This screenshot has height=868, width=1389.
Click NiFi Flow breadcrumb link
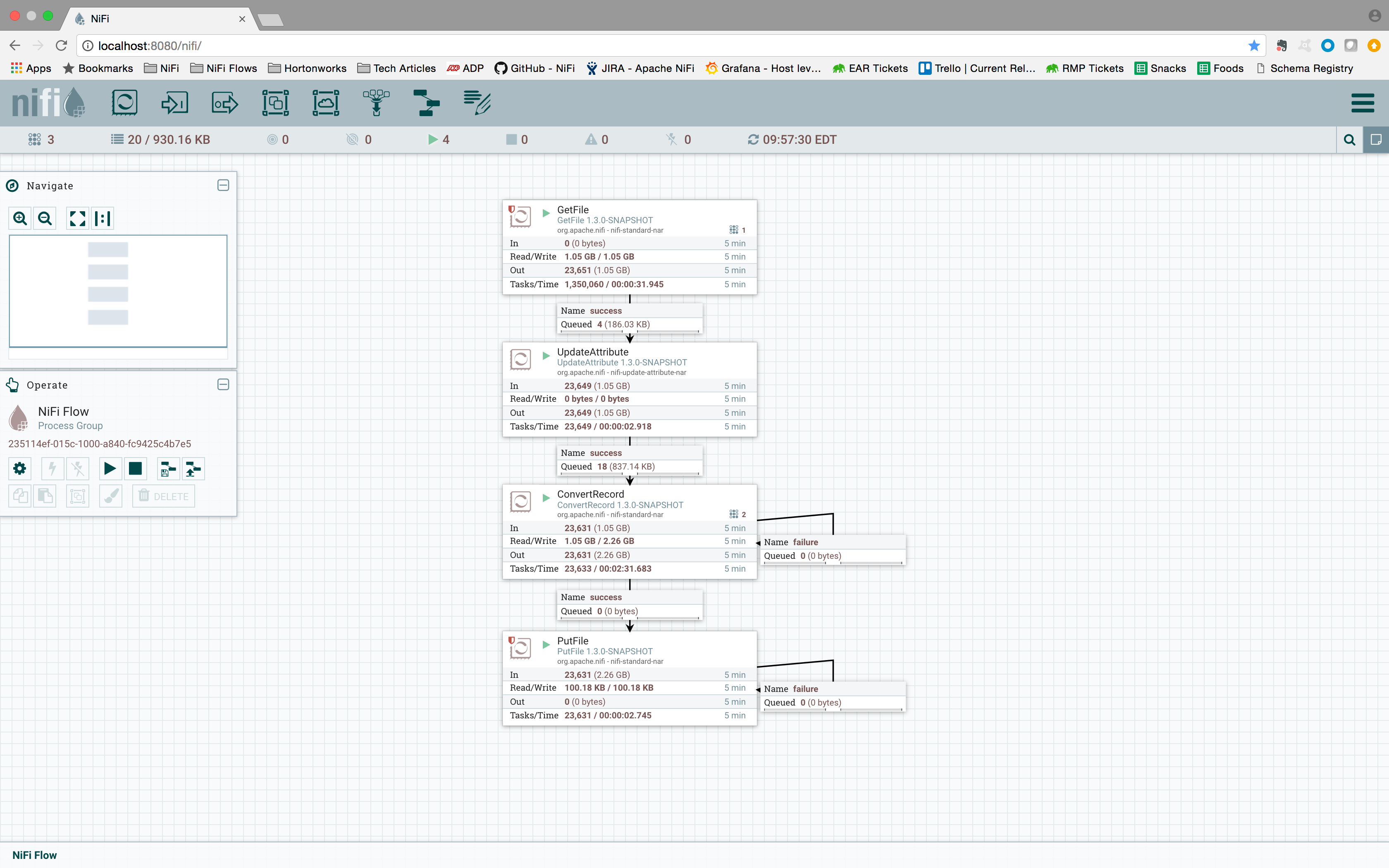point(34,855)
